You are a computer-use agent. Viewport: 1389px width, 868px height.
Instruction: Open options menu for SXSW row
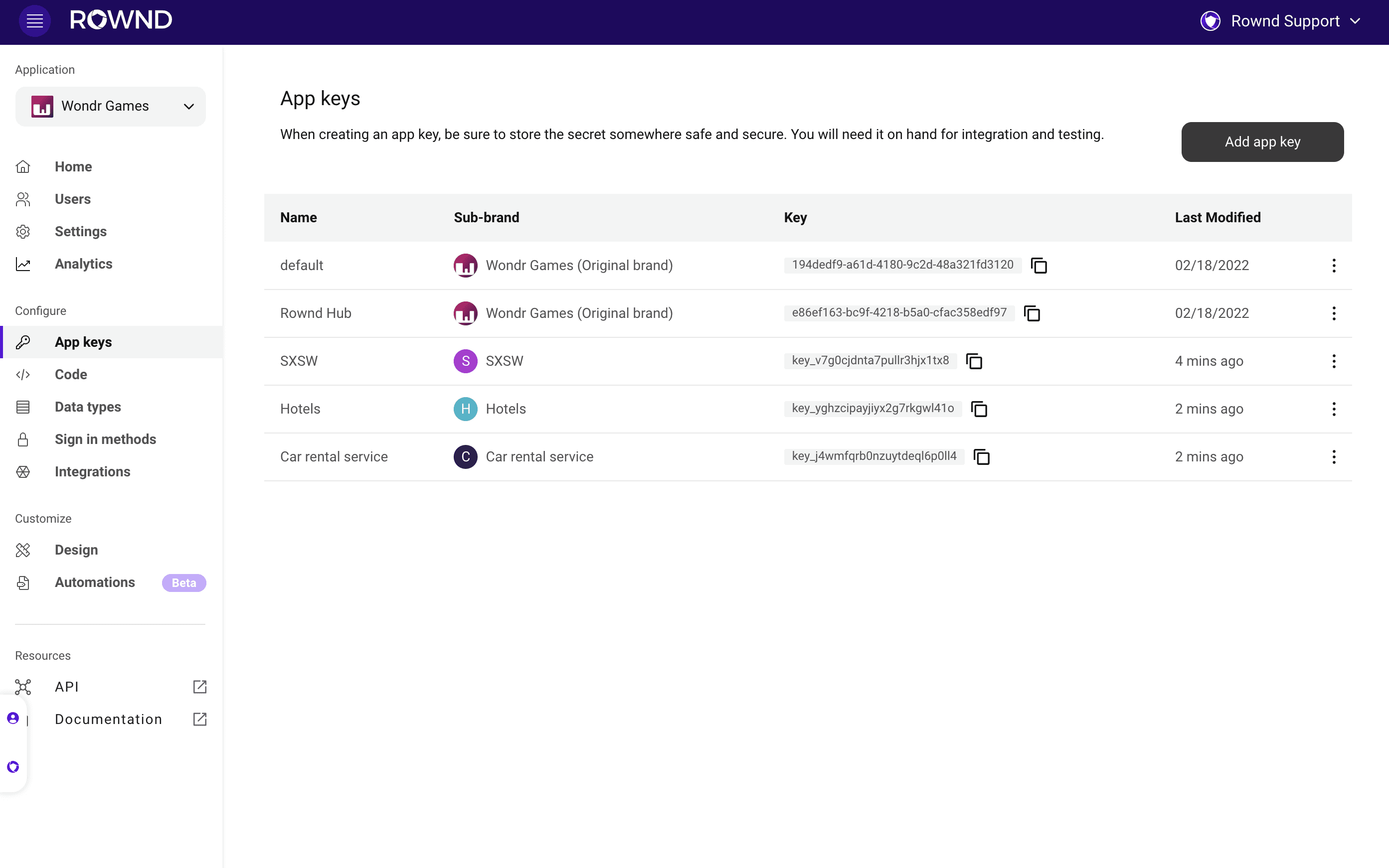tap(1334, 361)
